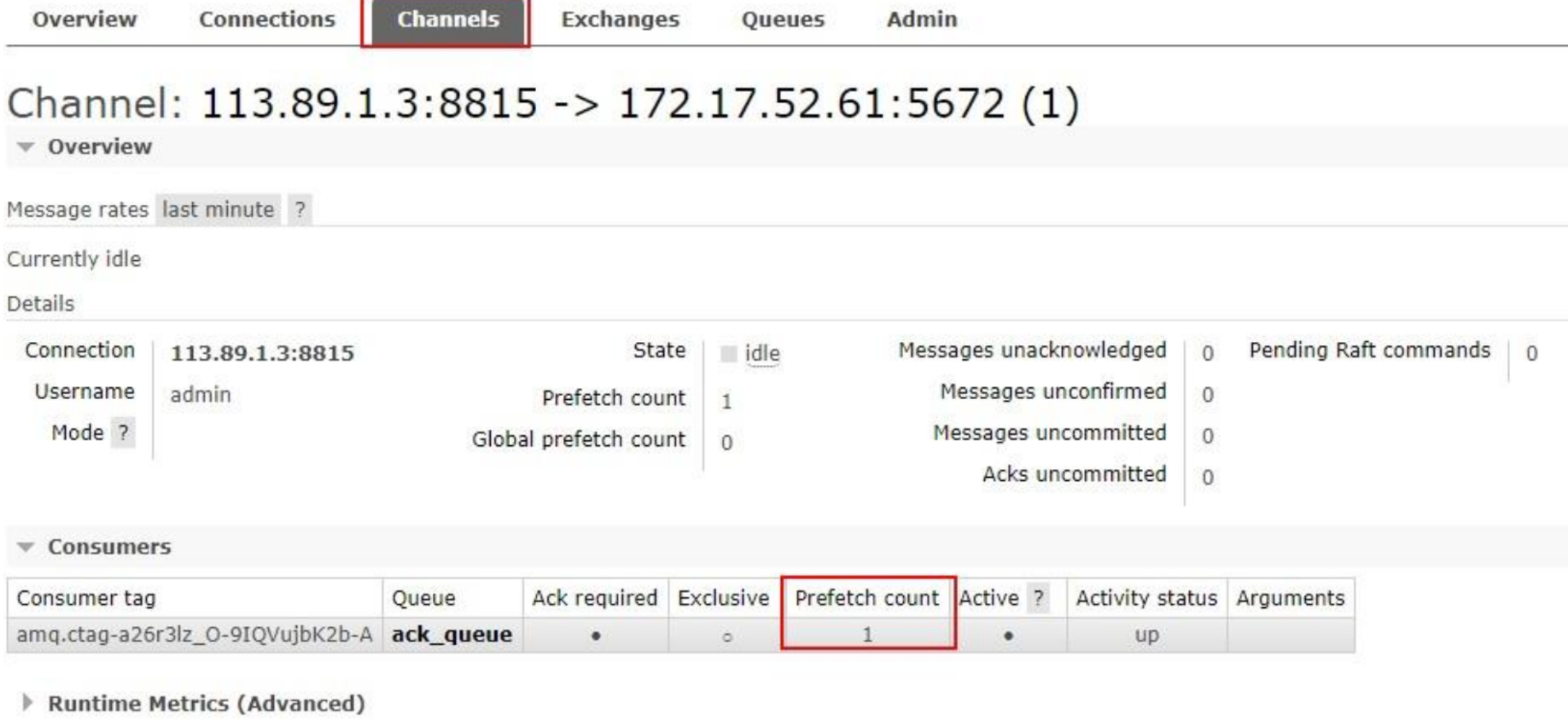
Task: Click the help icon beside Active column
Action: 1038,598
